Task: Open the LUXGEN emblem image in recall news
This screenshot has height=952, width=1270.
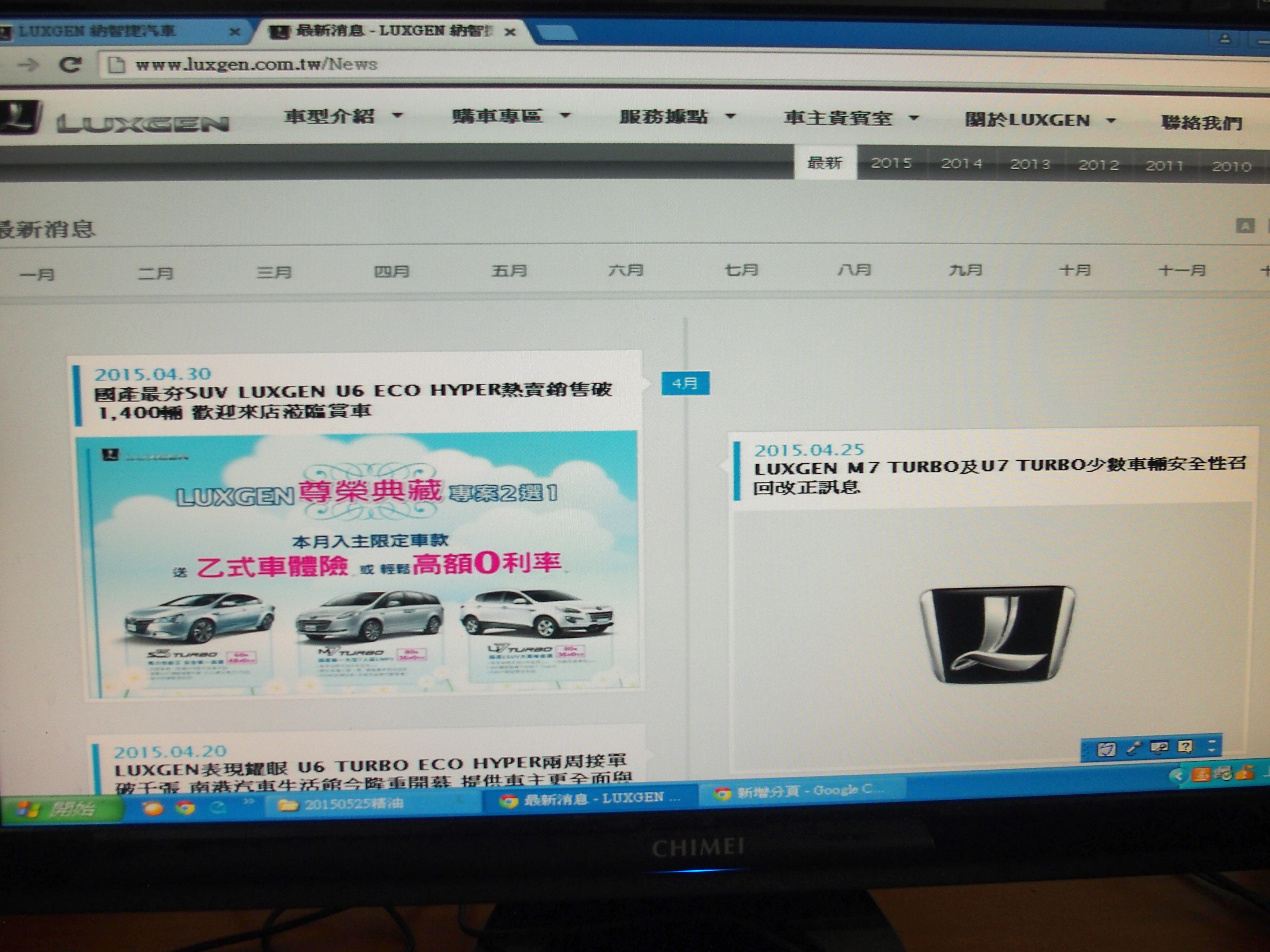Action: [997, 635]
